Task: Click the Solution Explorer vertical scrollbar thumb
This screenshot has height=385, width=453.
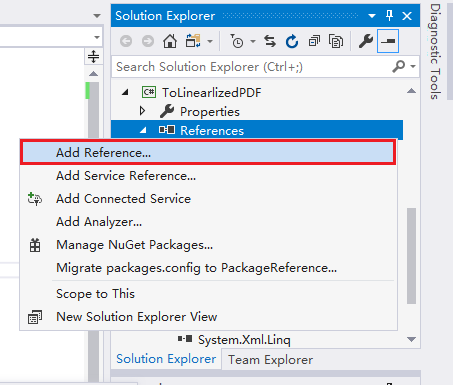Action: 412,256
